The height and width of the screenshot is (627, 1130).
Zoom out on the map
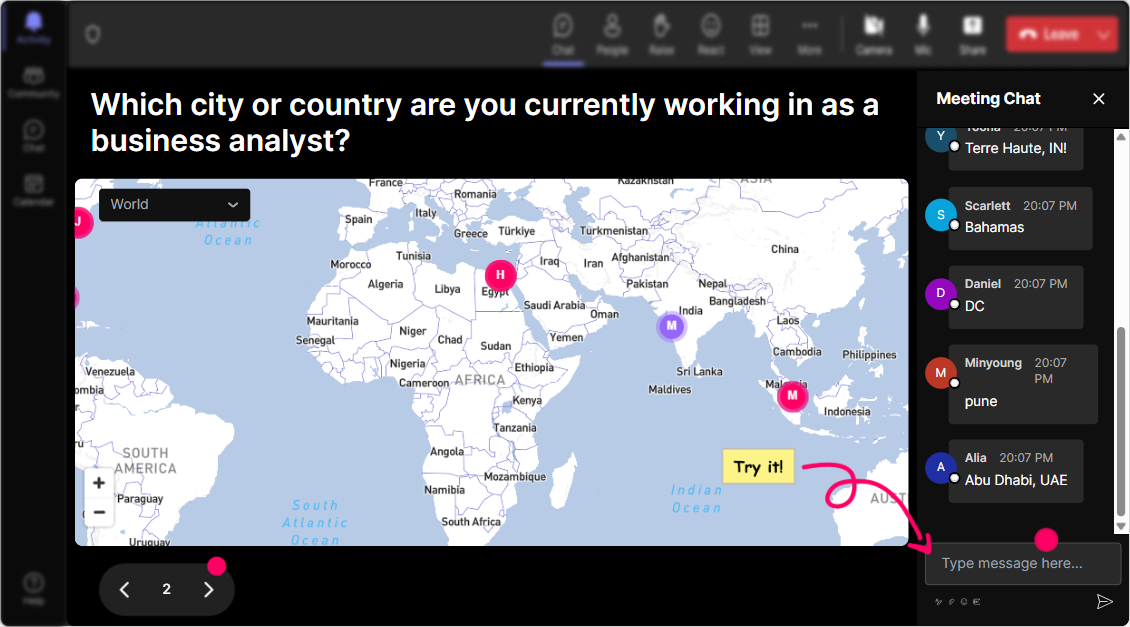[99, 512]
